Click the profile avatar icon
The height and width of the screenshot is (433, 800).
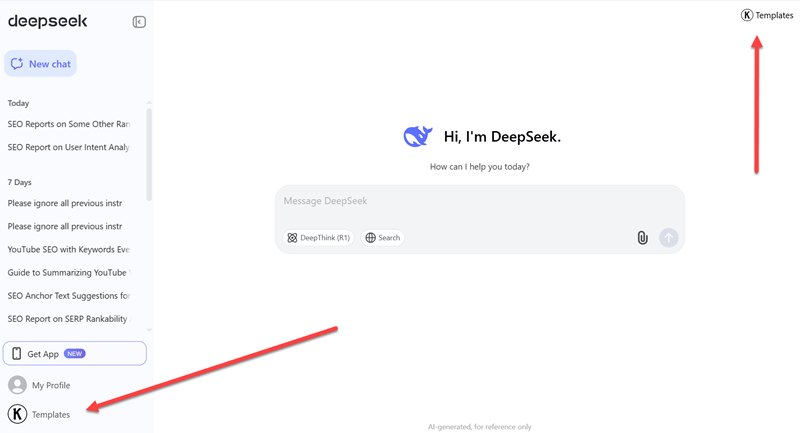click(17, 385)
